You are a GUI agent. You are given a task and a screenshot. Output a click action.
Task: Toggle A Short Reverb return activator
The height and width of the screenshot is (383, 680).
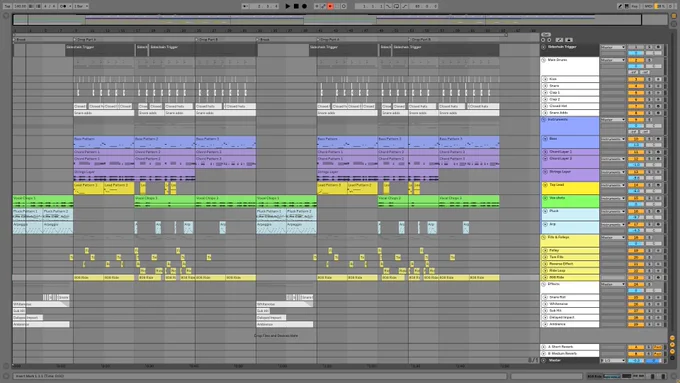pos(635,347)
